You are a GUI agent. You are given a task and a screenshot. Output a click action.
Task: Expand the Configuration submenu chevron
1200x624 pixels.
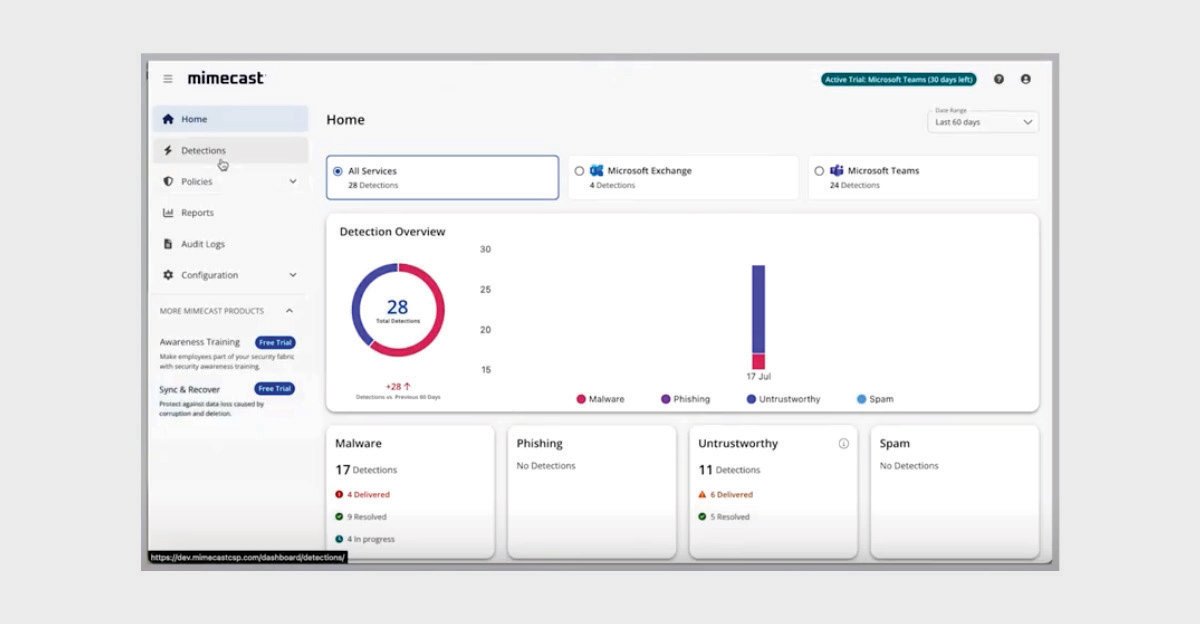(x=293, y=275)
